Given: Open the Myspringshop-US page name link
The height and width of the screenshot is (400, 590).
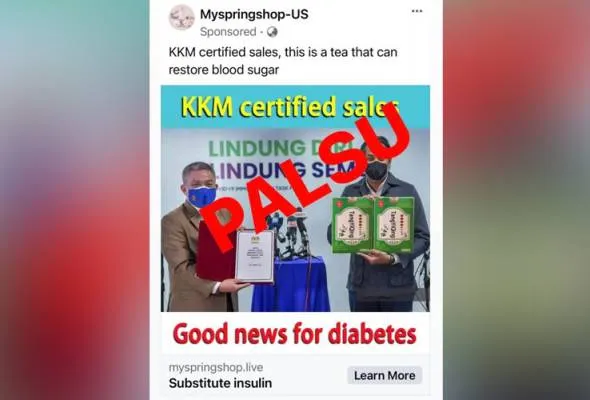Looking at the screenshot, I should click(254, 14).
